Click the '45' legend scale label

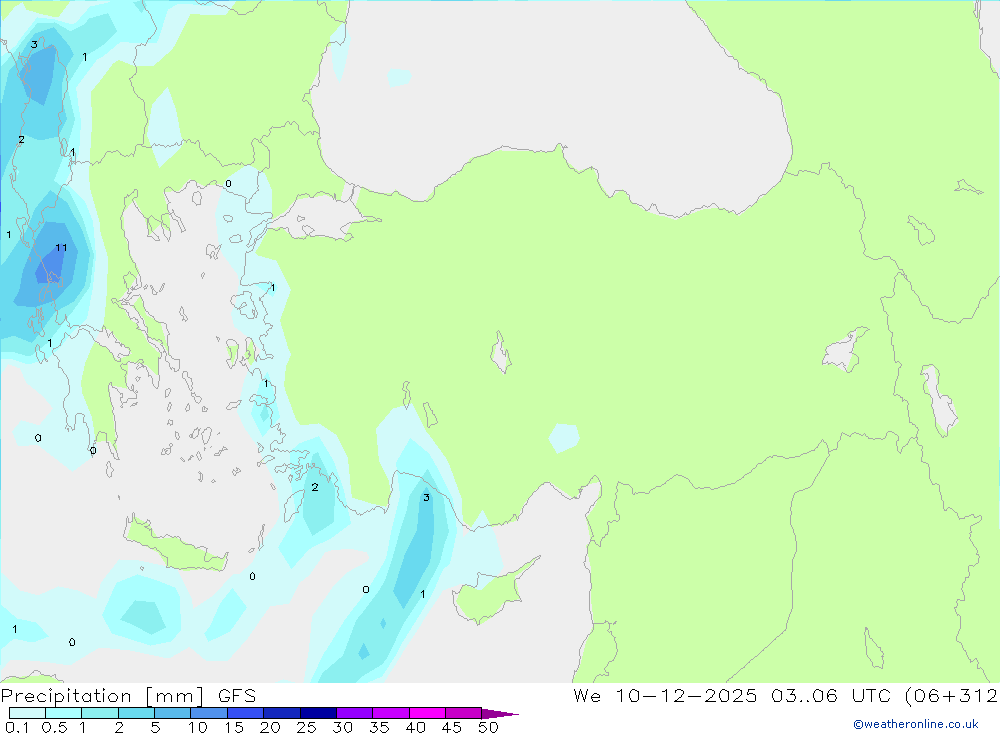452,727
